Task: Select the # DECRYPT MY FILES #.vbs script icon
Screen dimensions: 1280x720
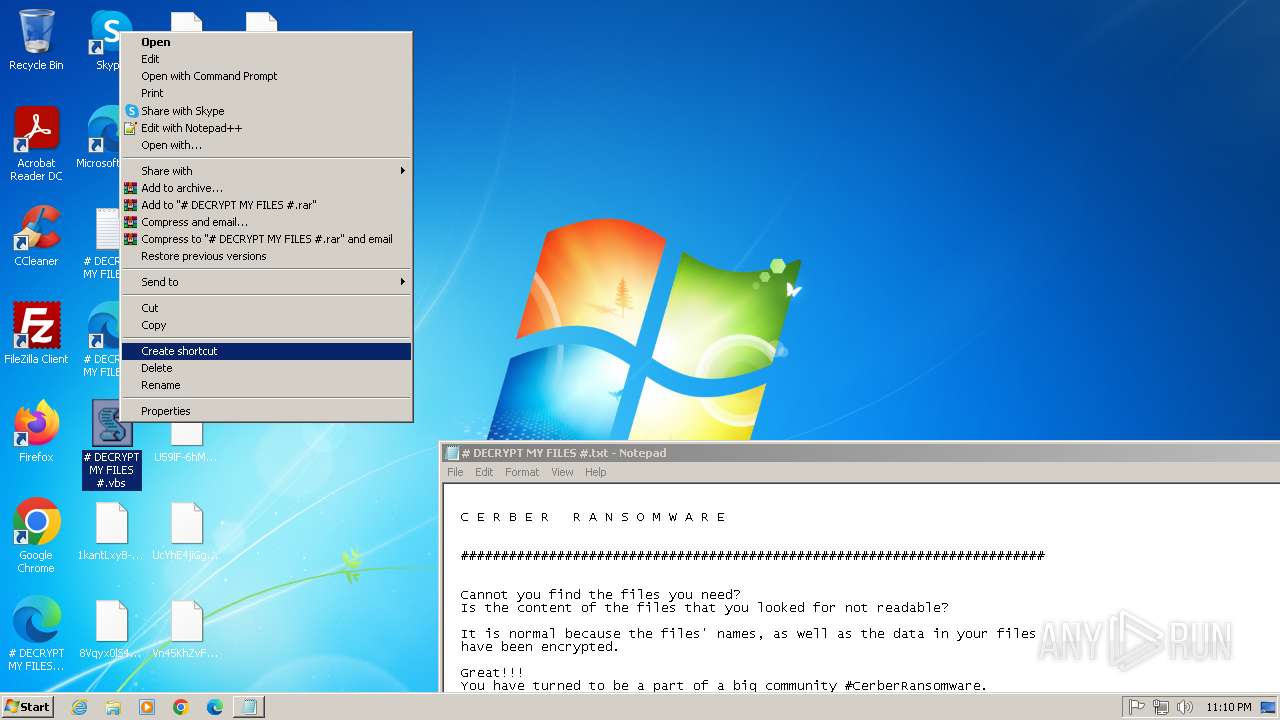Action: point(112,445)
